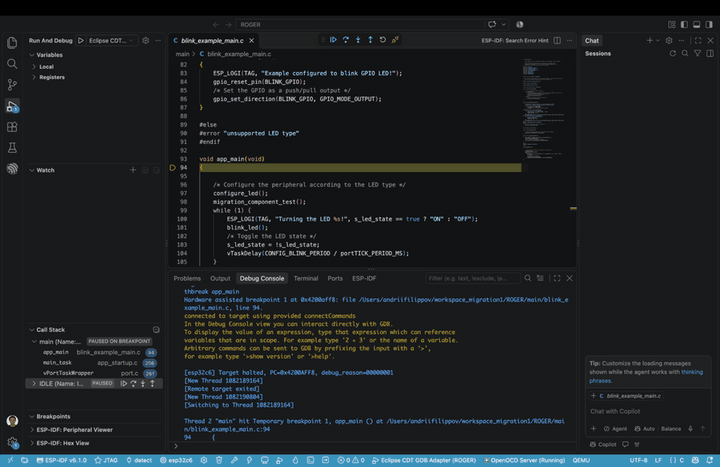720x467 pixels.
Task: Click the debug Step Out button
Action: pos(370,40)
